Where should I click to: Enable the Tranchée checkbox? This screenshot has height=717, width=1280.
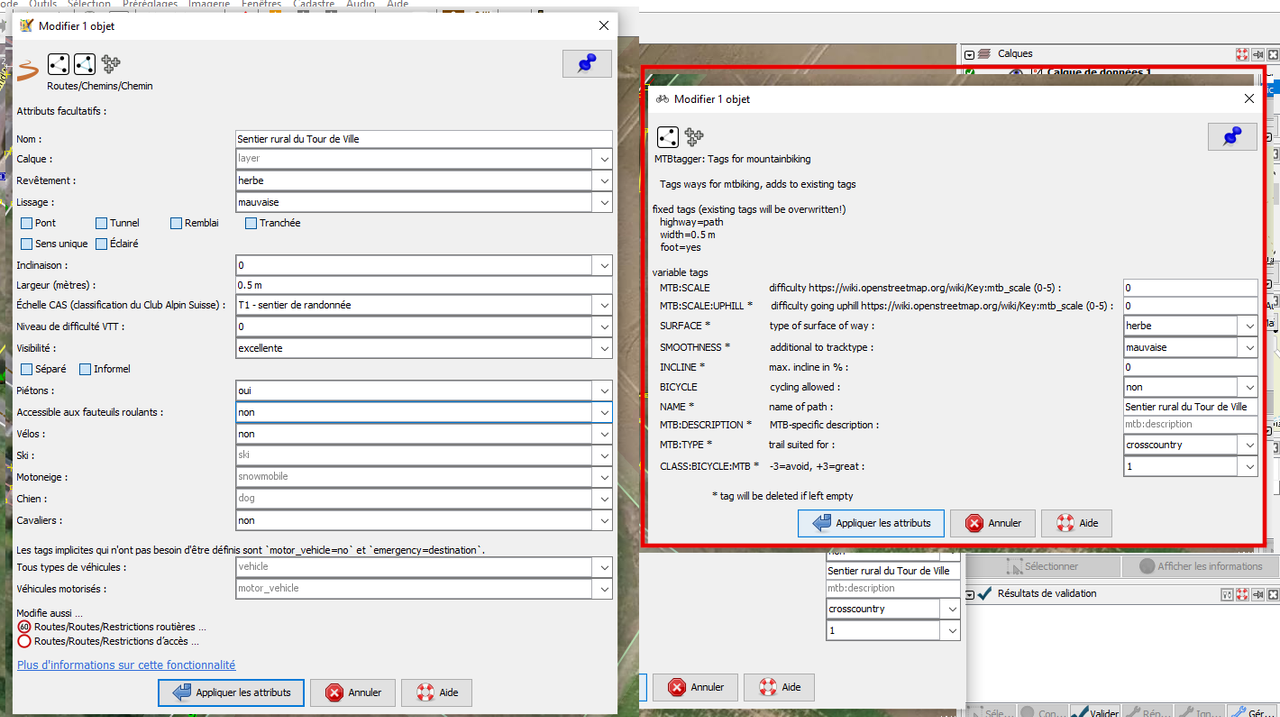[x=251, y=223]
